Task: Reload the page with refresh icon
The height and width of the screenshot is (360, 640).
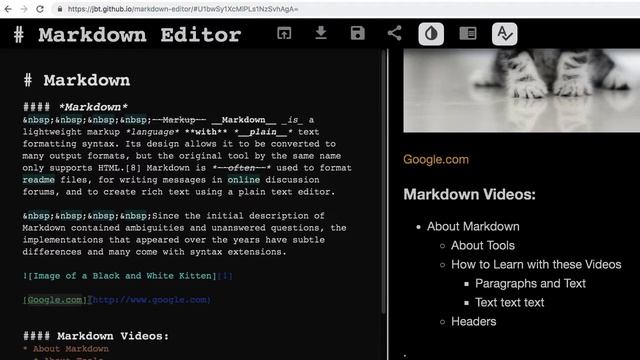Action: (x=40, y=9)
